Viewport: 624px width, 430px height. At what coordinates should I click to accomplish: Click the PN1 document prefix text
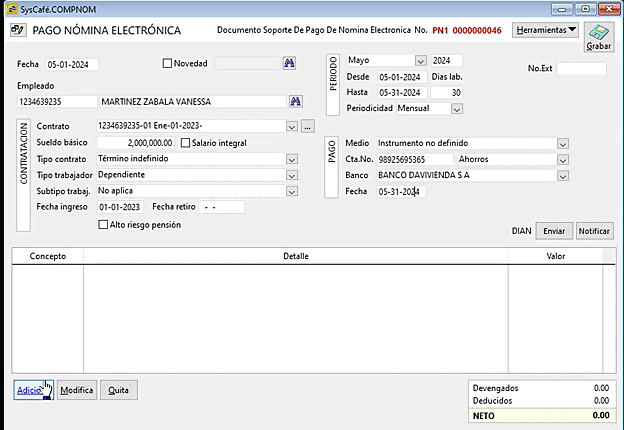pos(440,31)
